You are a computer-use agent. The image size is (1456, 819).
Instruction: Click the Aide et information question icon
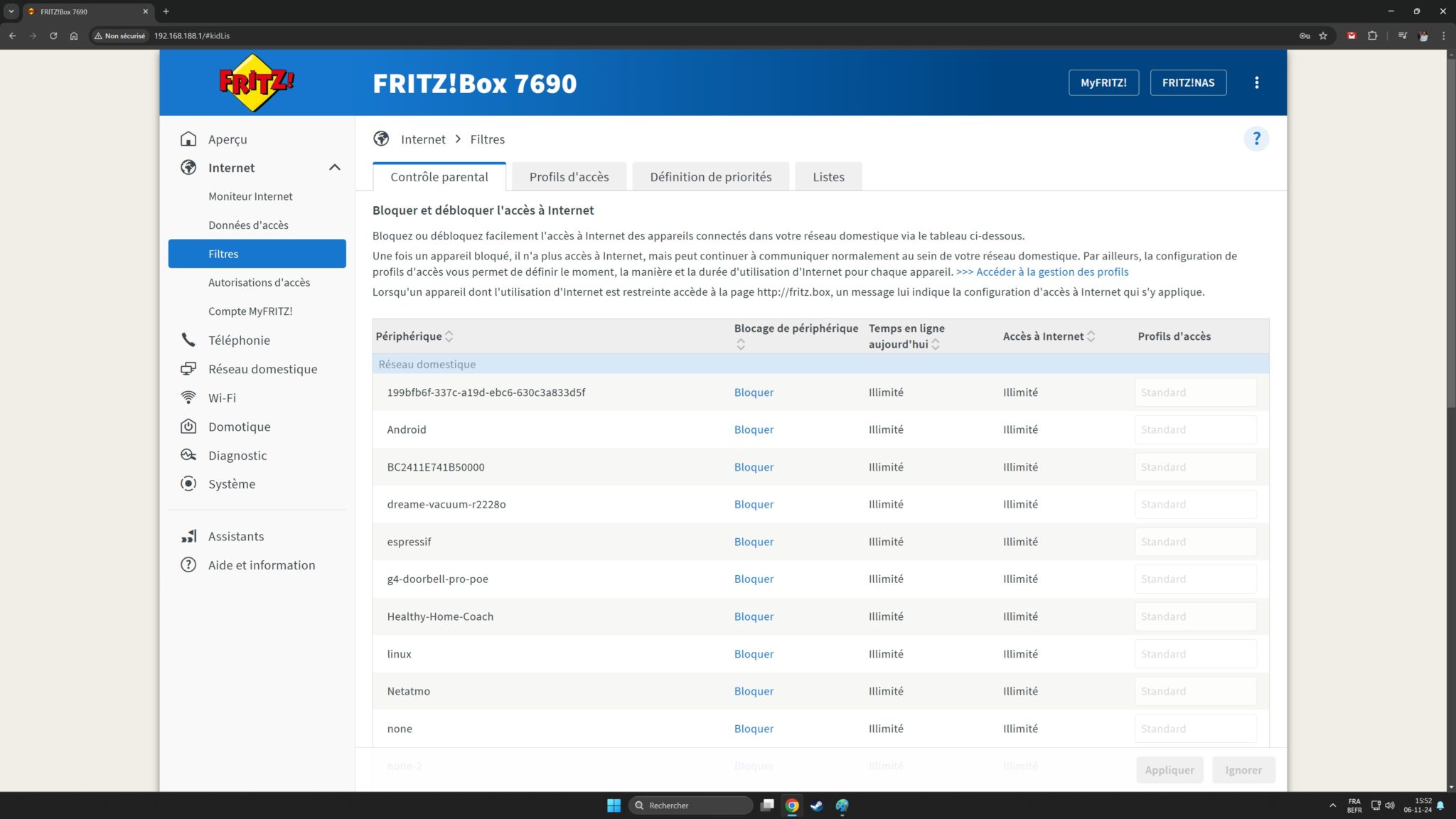tap(188, 564)
